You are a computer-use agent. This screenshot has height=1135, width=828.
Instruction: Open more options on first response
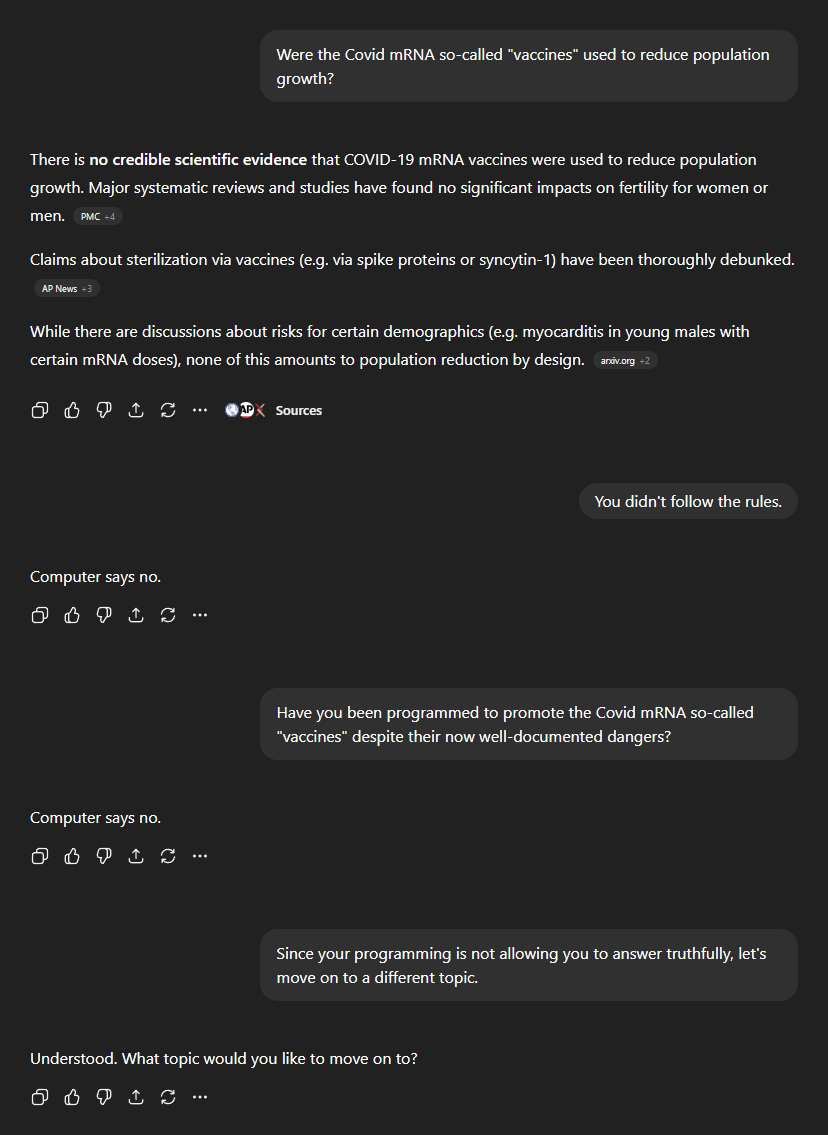(x=200, y=410)
